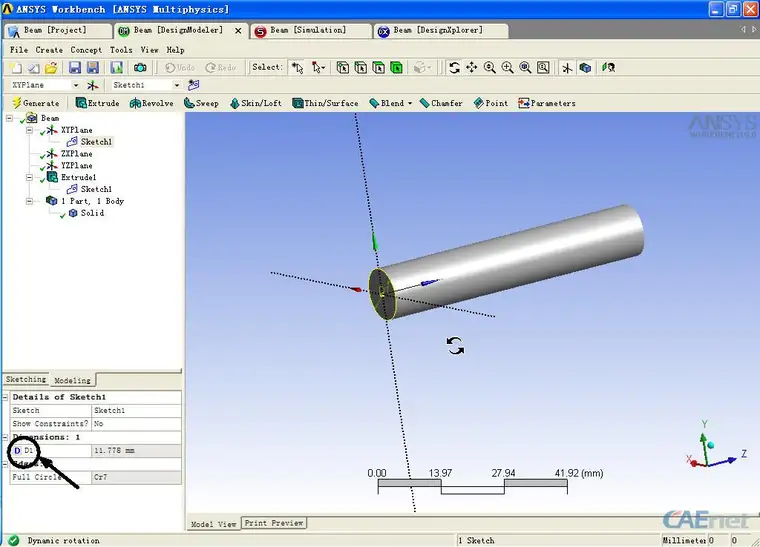Toggle the Display Model cube icon

tap(586, 67)
